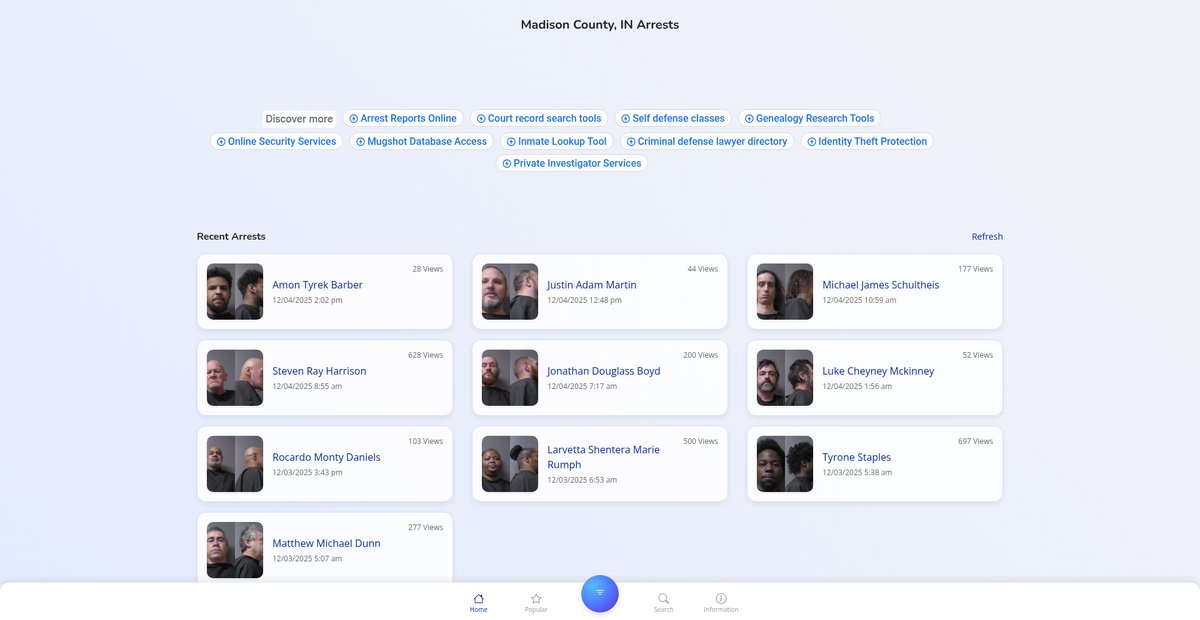1200x620 pixels.
Task: Click the Information circle icon
Action: (x=721, y=598)
